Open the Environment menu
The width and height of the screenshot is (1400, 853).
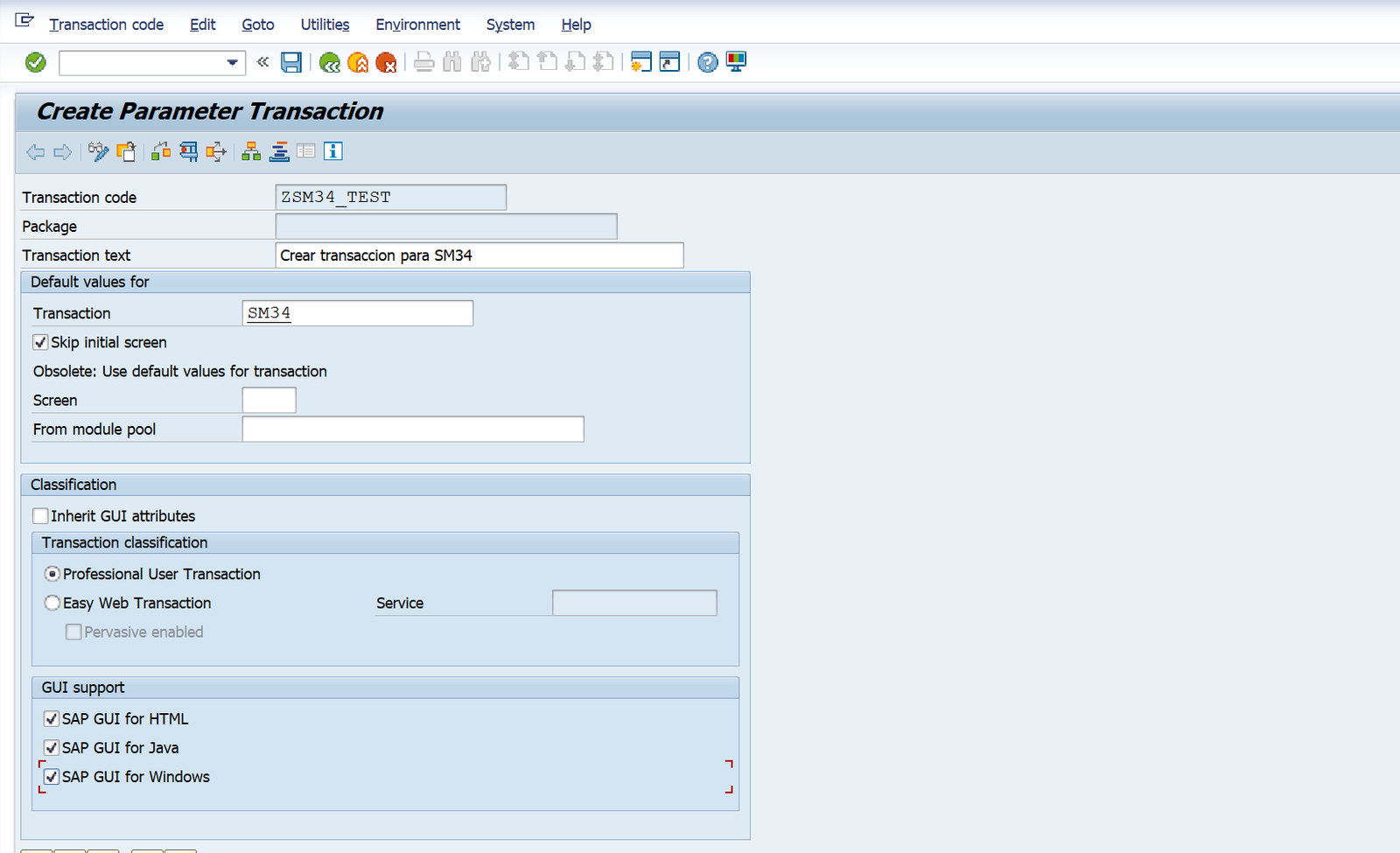[x=417, y=24]
